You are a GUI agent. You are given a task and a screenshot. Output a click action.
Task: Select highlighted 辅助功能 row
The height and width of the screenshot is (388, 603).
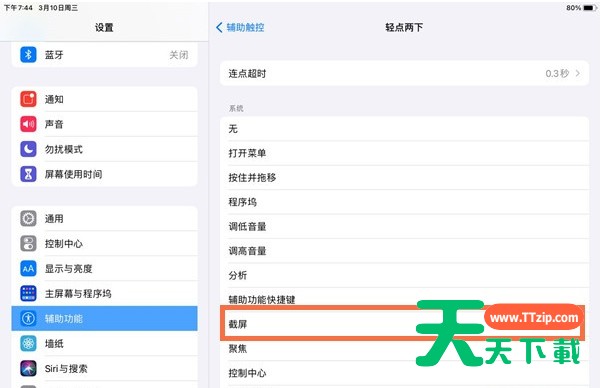[104, 318]
